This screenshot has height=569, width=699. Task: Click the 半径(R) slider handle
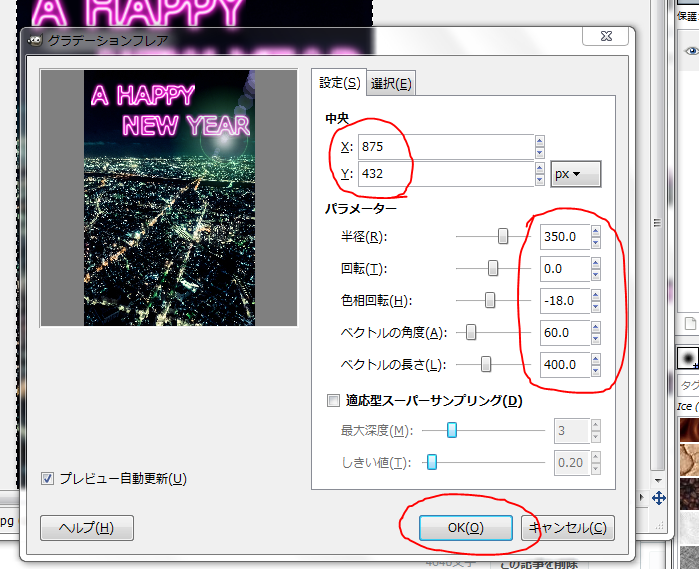coord(503,236)
